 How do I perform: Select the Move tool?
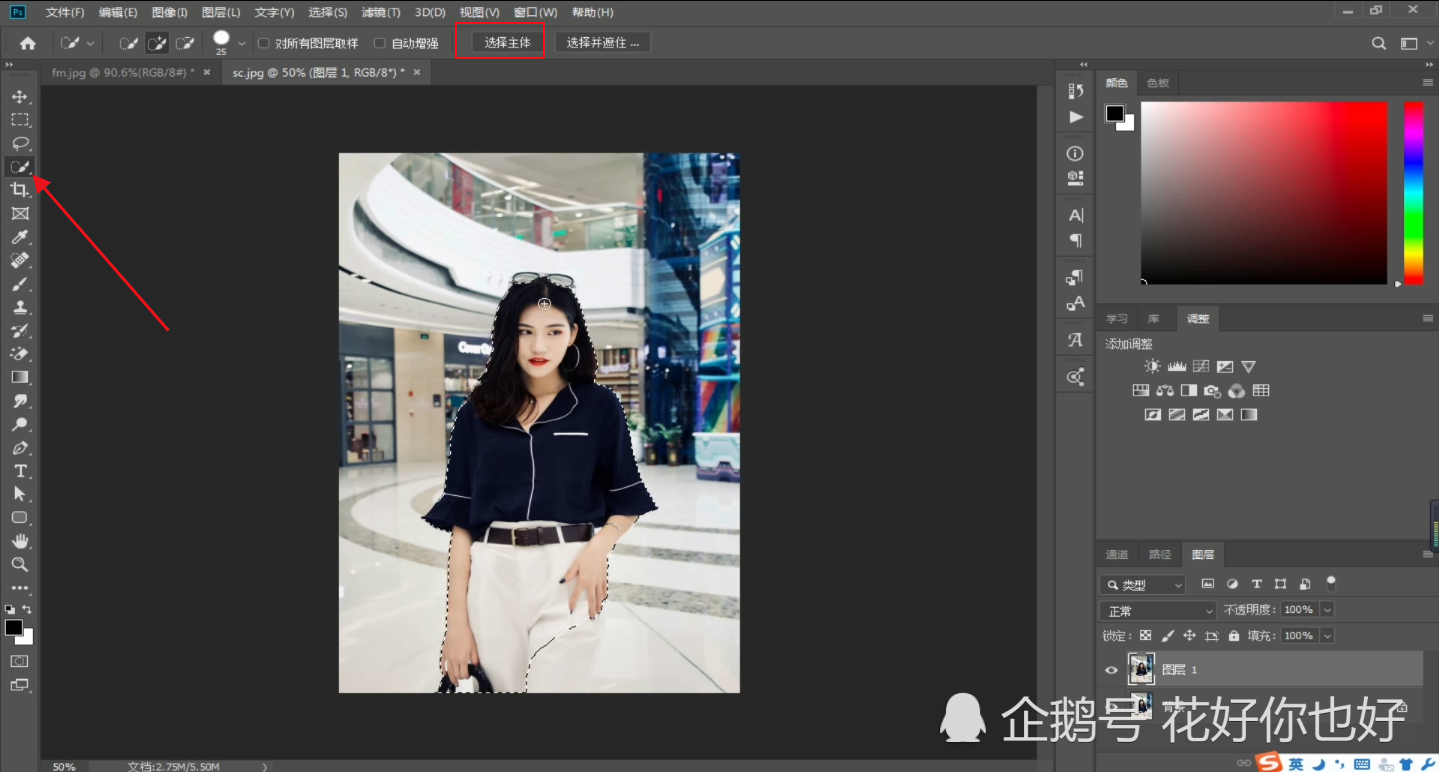[19, 97]
